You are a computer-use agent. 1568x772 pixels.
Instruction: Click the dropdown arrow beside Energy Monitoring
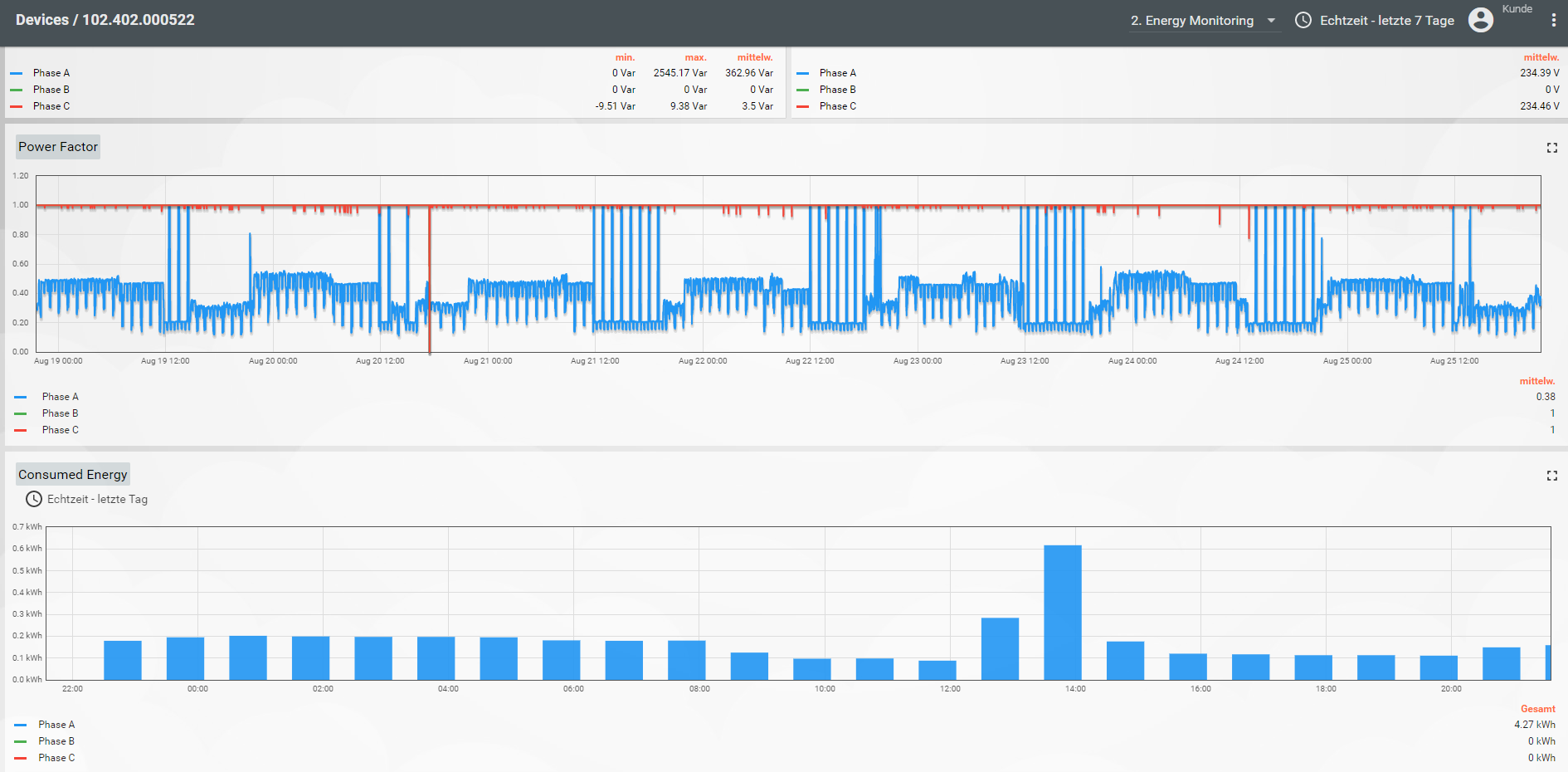click(1271, 21)
